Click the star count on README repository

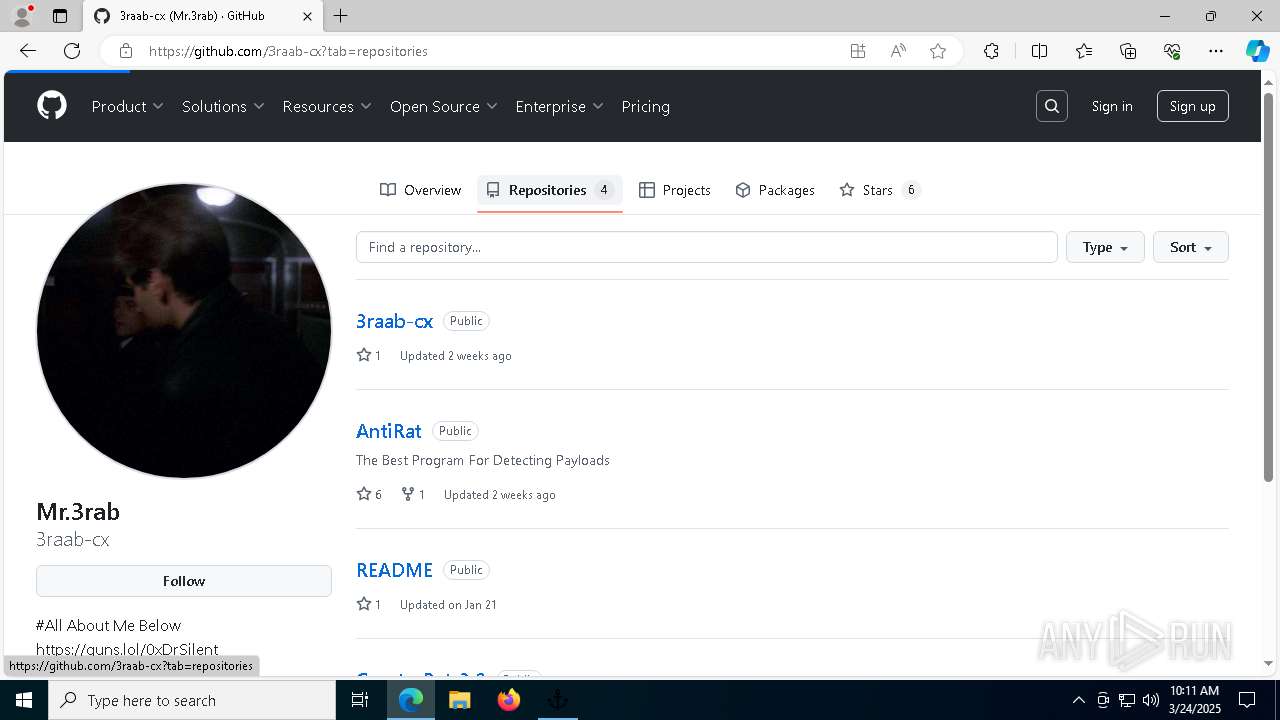[x=369, y=604]
